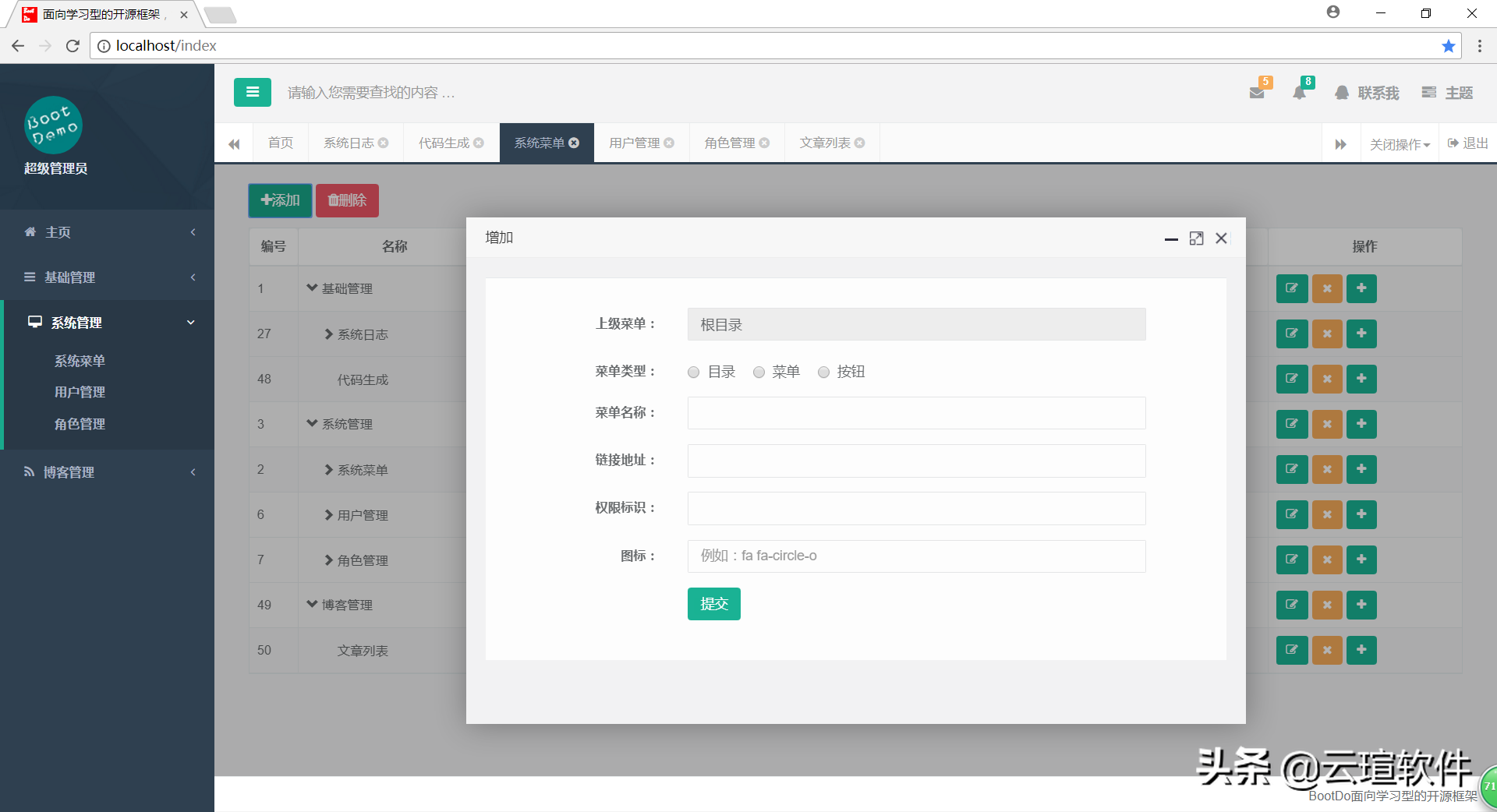Click delete icon in the 基础管理 row

(1327, 288)
